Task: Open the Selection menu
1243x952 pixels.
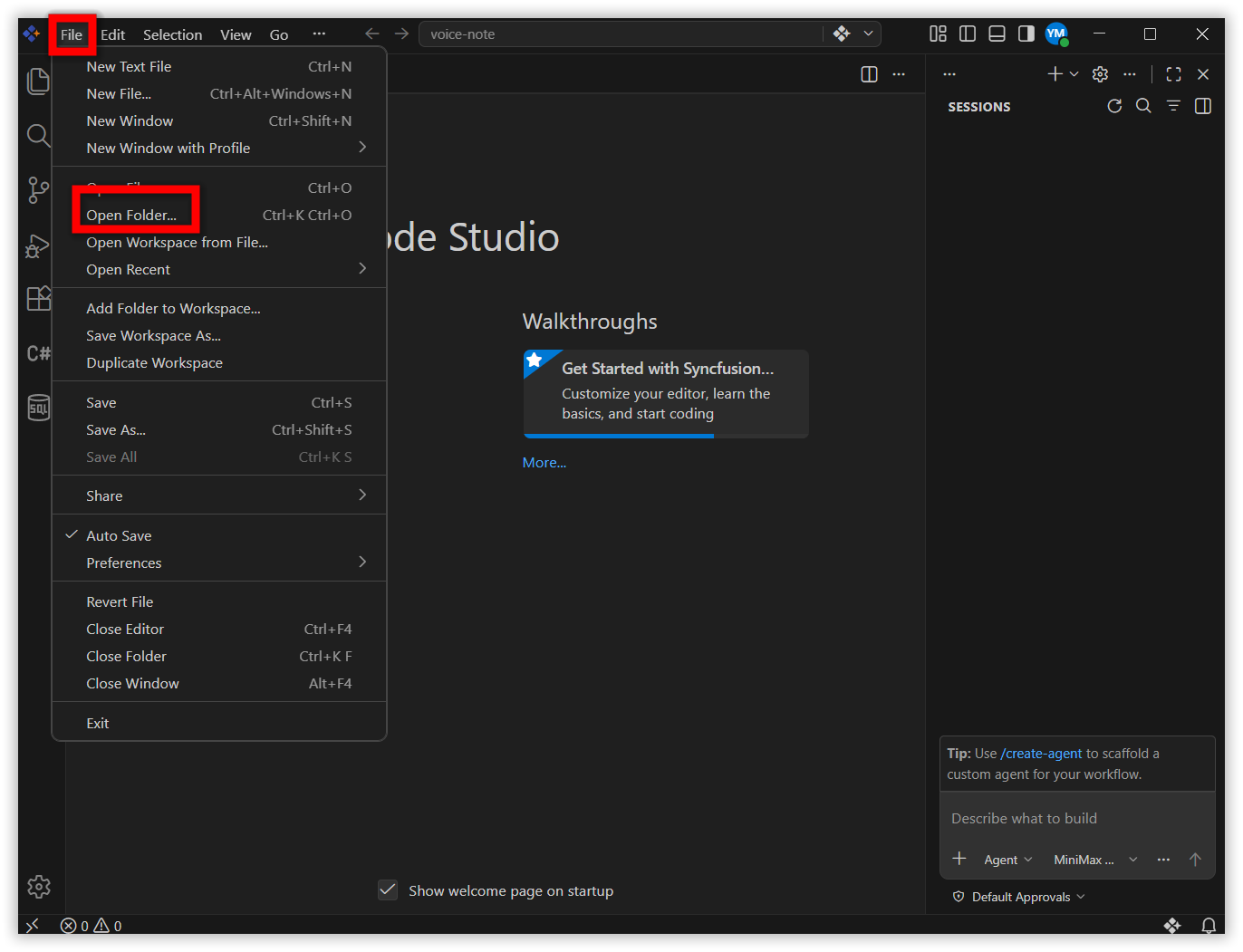Action: (172, 34)
